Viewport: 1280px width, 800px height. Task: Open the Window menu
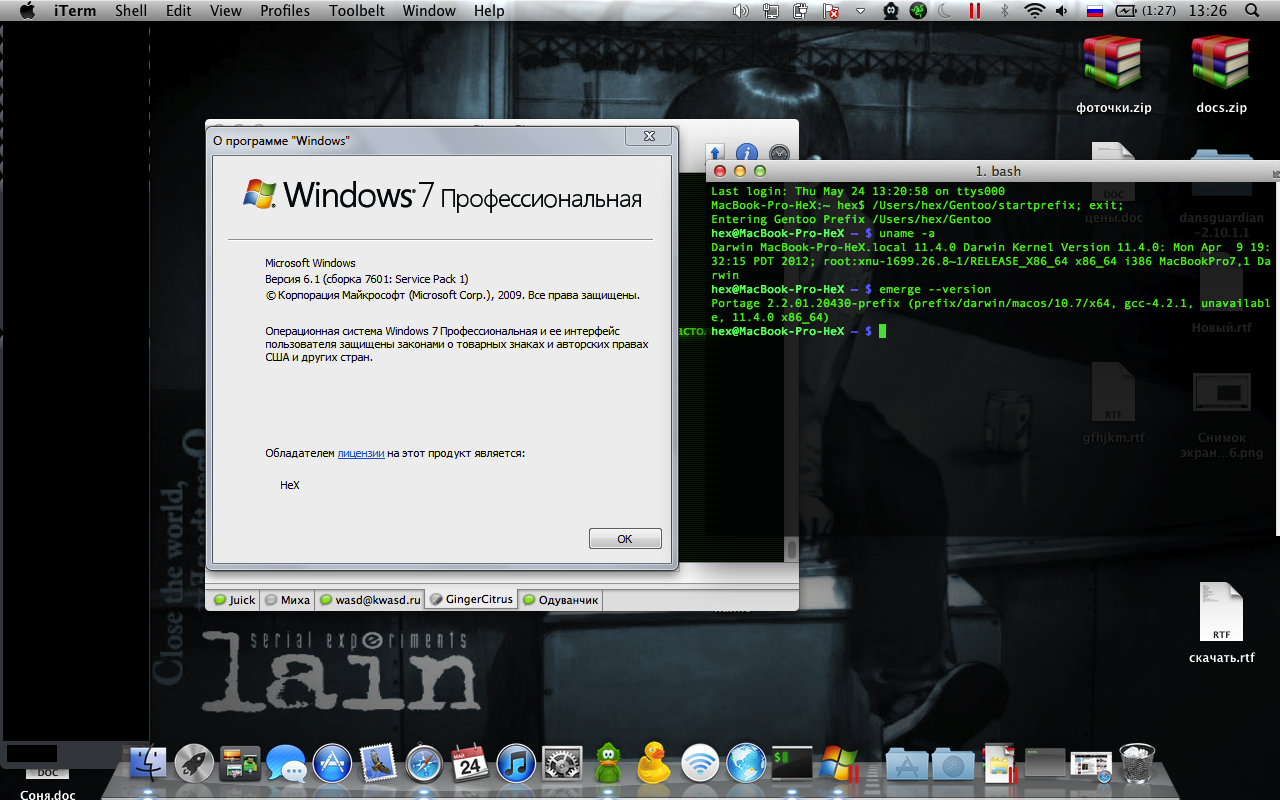[x=428, y=11]
